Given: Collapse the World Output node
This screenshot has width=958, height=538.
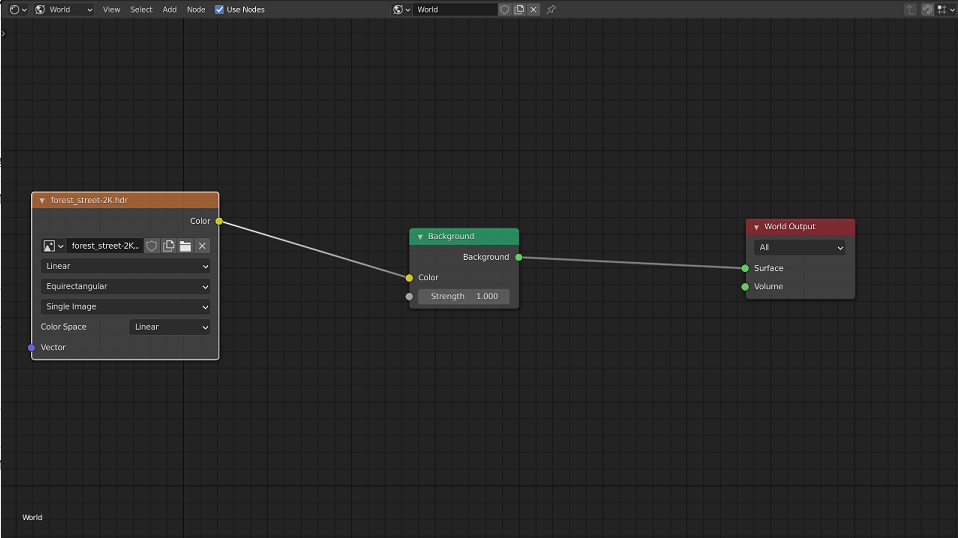Looking at the screenshot, I should (x=756, y=227).
